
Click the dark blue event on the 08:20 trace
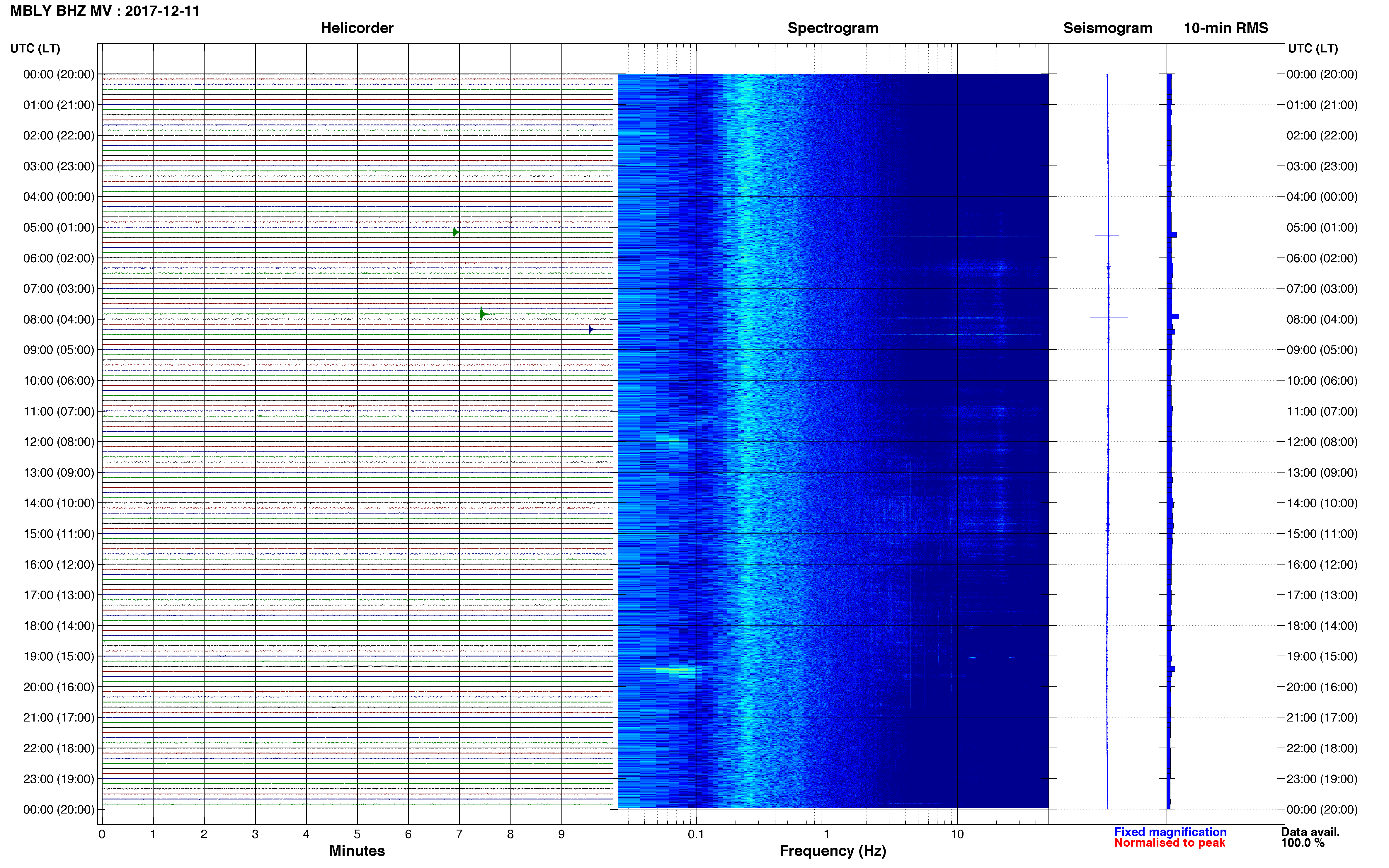click(590, 329)
